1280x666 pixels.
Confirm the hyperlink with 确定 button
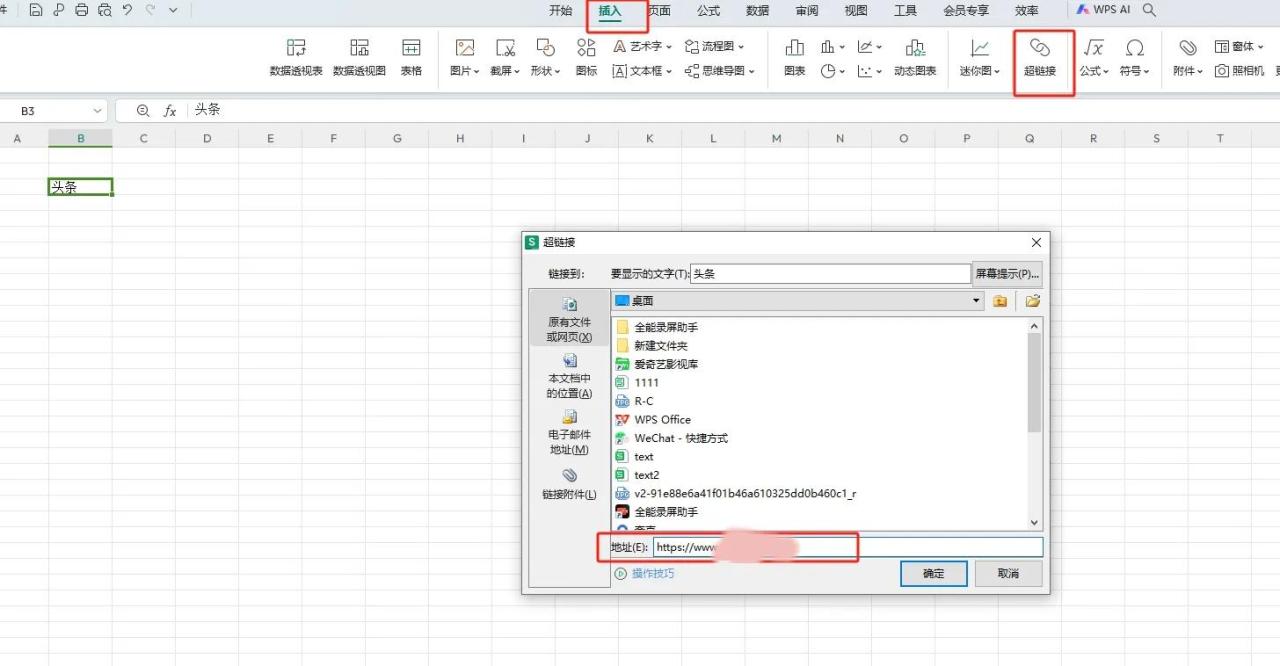tap(933, 574)
